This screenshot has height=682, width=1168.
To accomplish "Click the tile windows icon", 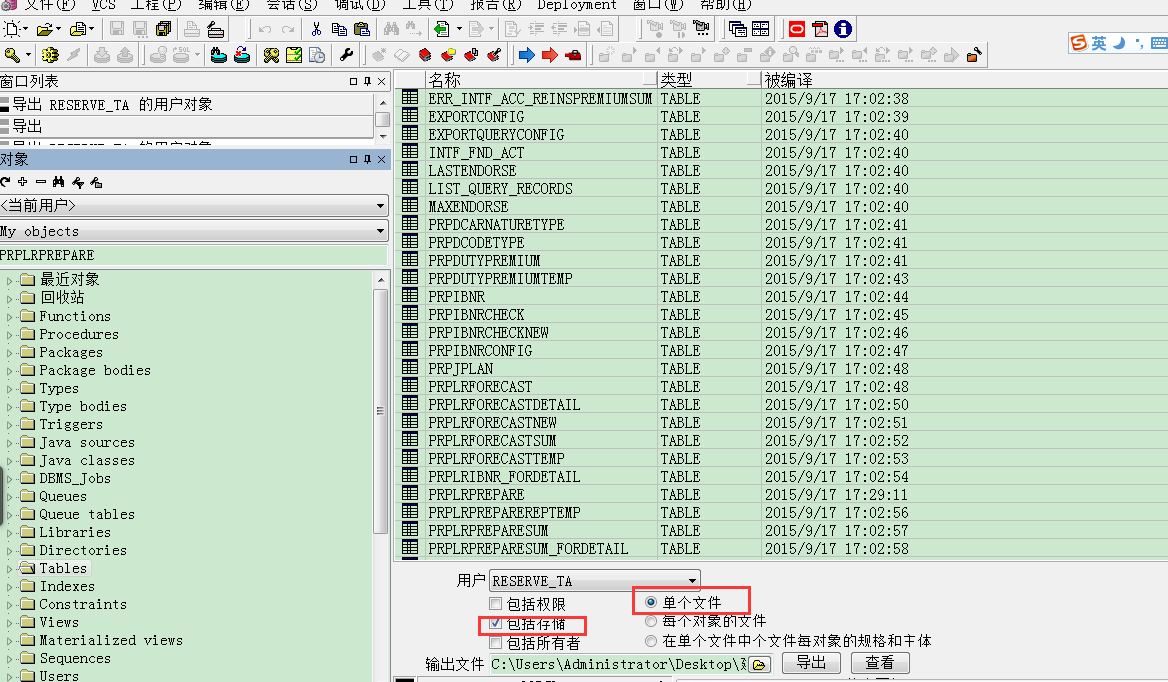I will click(761, 29).
